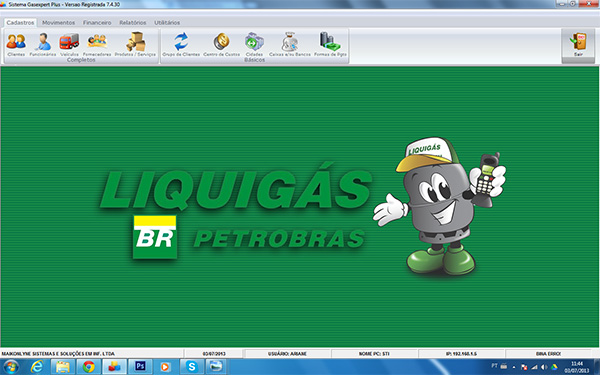Click the 'Completos' group label
This screenshot has height=375, width=600.
[81, 60]
